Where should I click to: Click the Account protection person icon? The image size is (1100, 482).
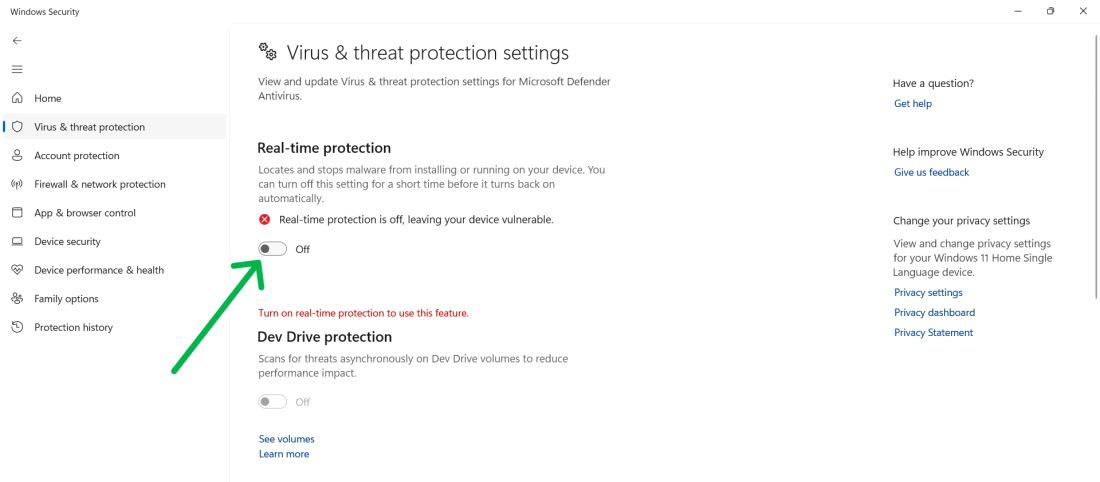16,156
